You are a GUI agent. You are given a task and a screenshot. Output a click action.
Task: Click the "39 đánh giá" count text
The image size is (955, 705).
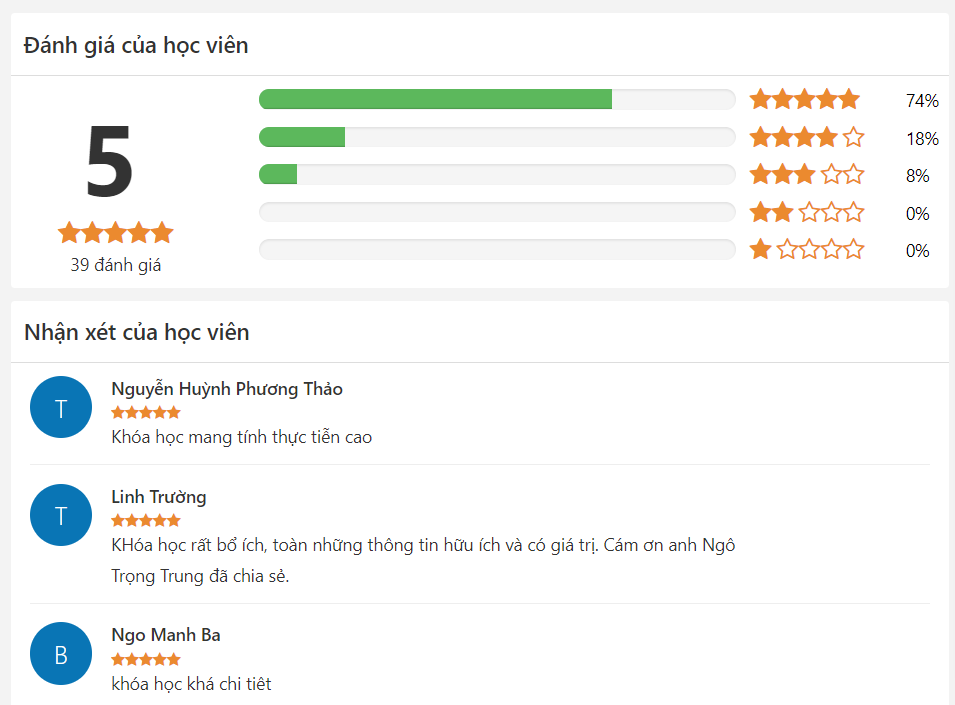click(x=115, y=265)
